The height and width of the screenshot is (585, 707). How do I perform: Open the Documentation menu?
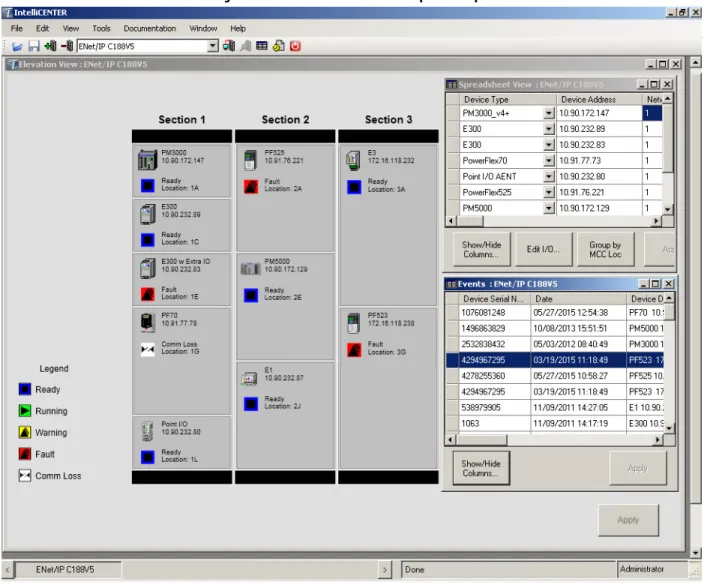tap(150, 28)
